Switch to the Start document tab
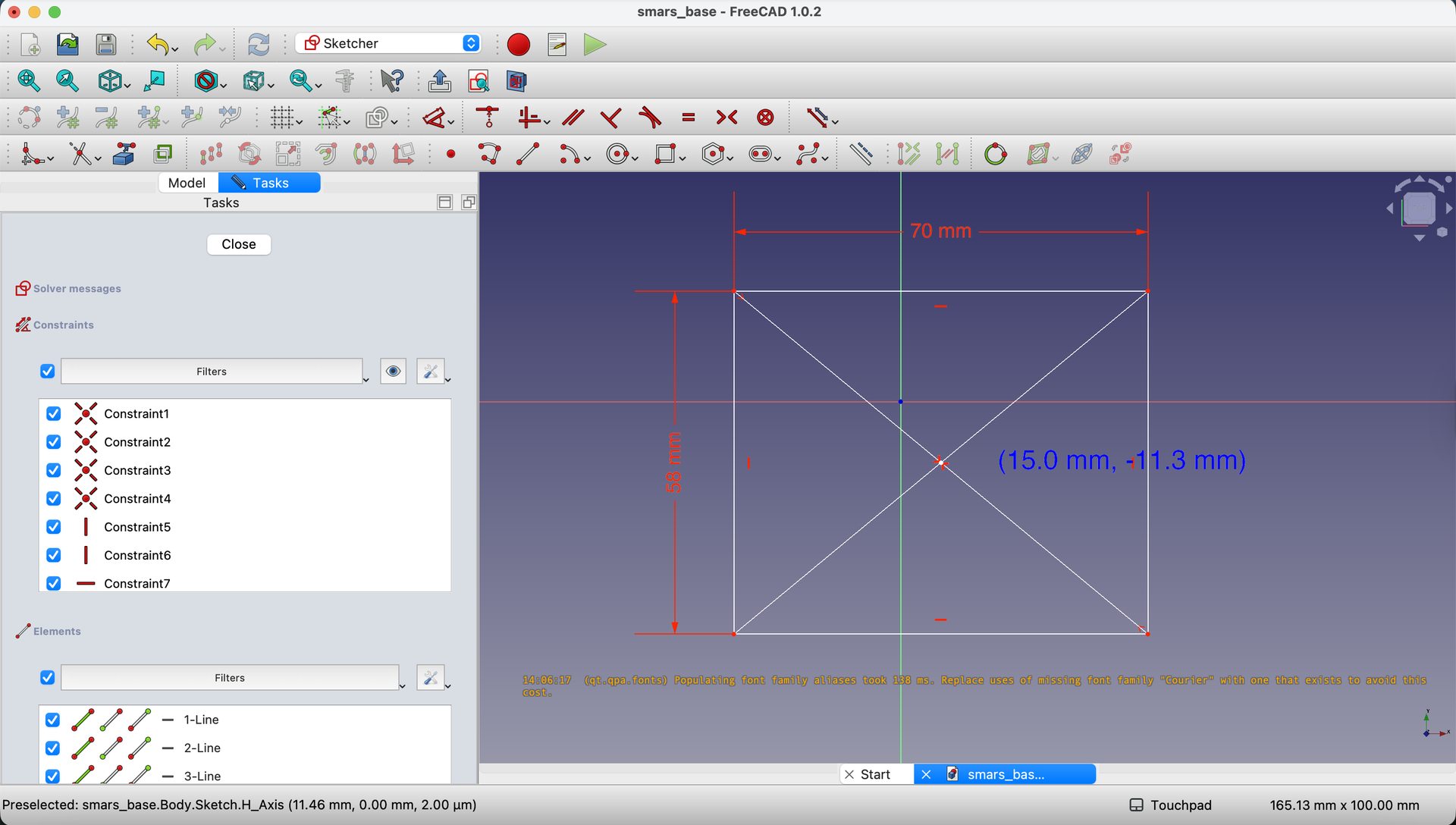Screen dimensions: 1456x825 876,774
